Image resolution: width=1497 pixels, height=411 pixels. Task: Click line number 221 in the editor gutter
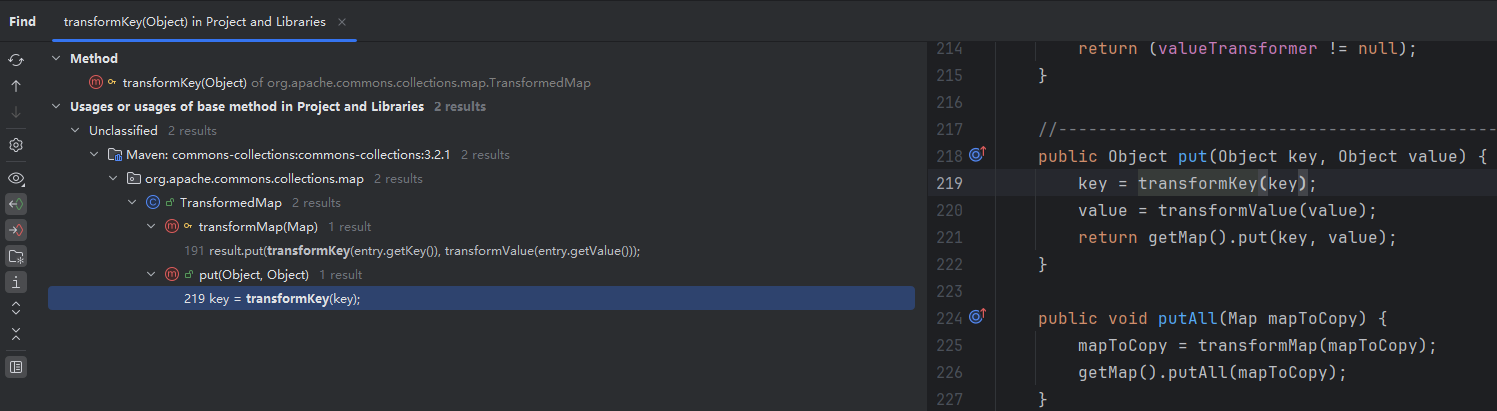pos(948,237)
